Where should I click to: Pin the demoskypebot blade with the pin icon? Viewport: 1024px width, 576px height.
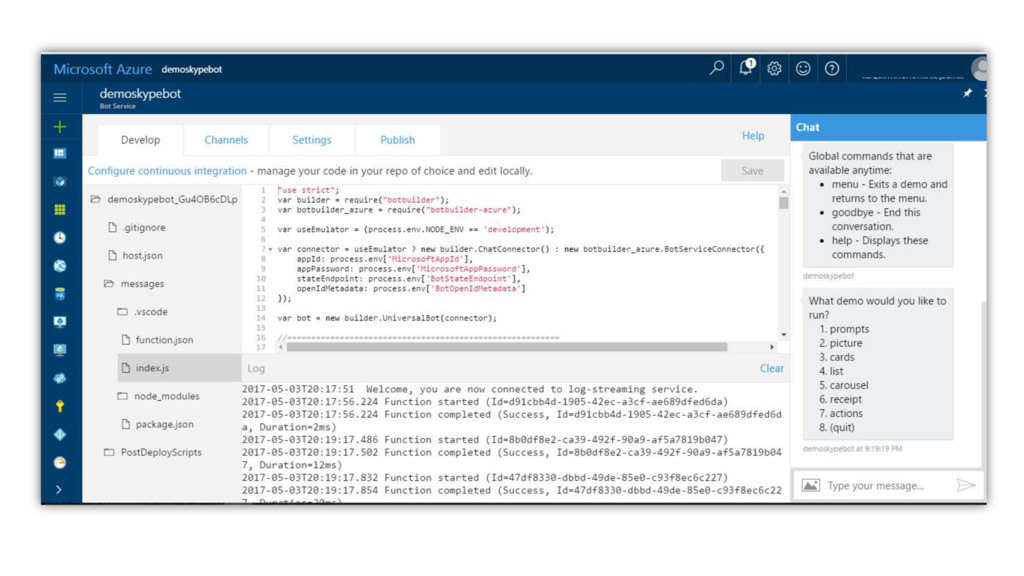coord(967,93)
